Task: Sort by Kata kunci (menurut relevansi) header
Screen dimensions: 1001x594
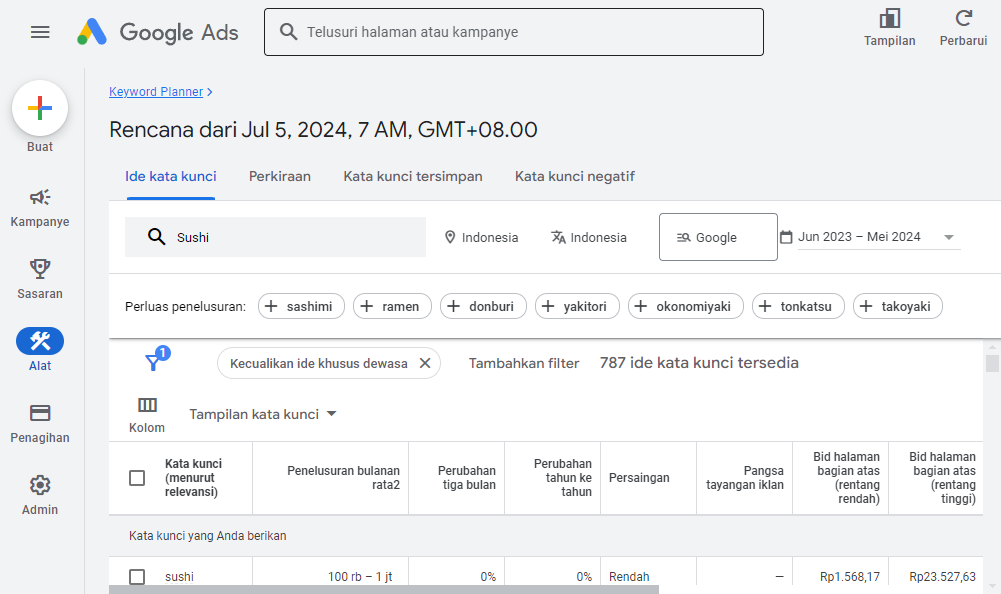Action: click(x=193, y=478)
